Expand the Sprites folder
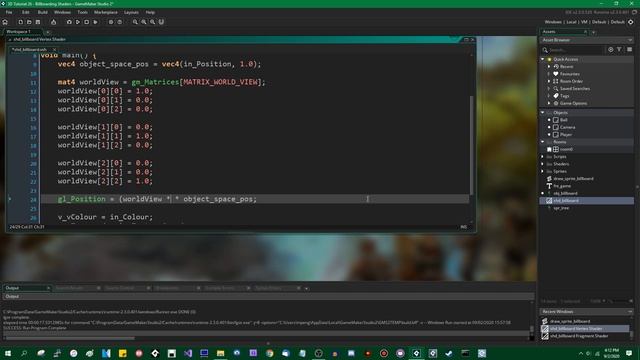This screenshot has height=360, width=640. click(542, 171)
